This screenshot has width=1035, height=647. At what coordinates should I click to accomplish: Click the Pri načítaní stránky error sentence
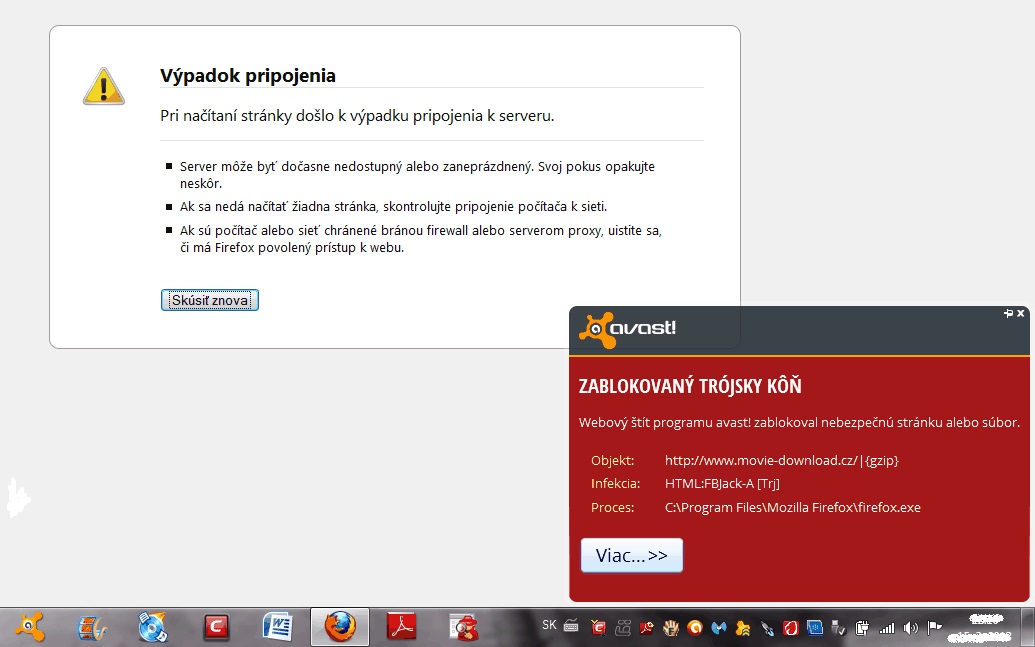pos(357,116)
